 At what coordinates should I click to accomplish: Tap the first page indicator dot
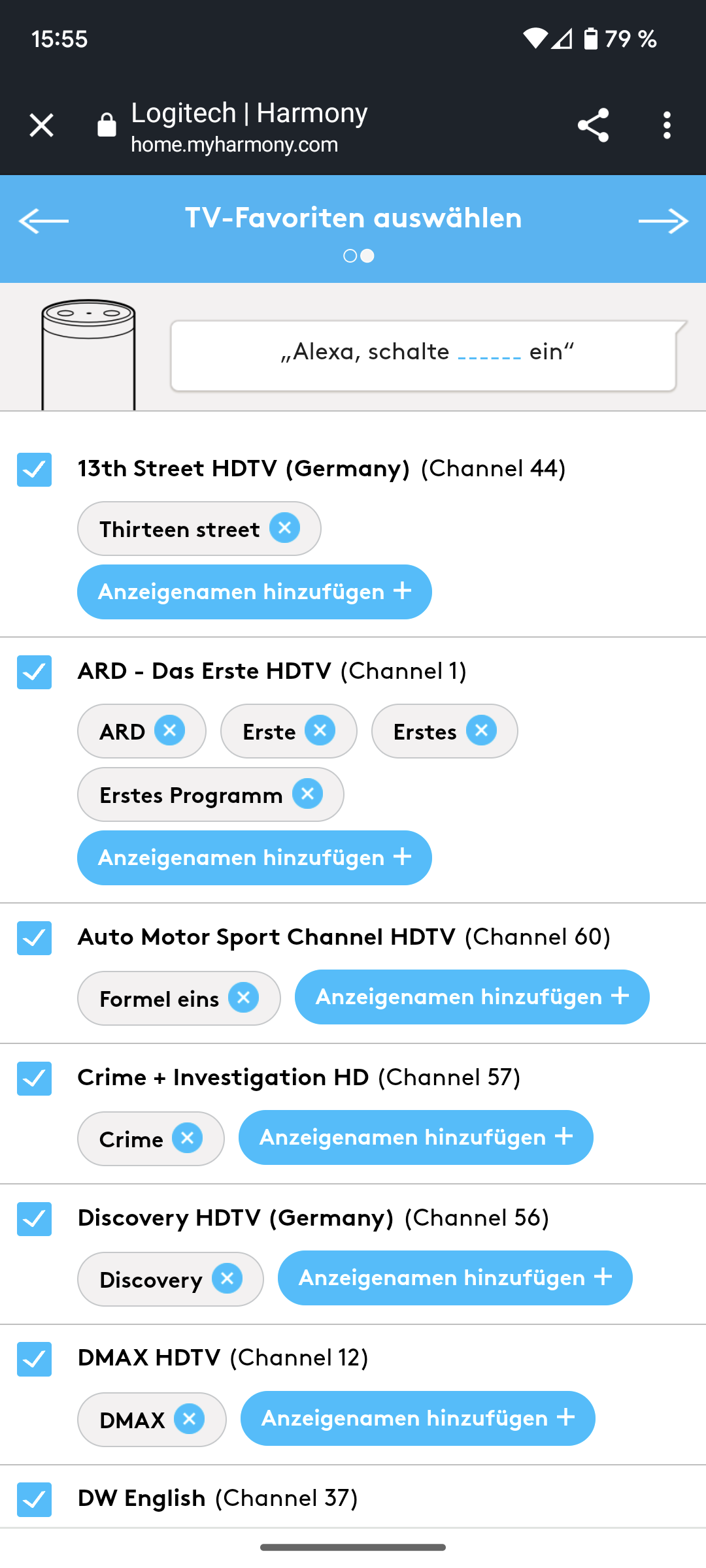tap(350, 256)
